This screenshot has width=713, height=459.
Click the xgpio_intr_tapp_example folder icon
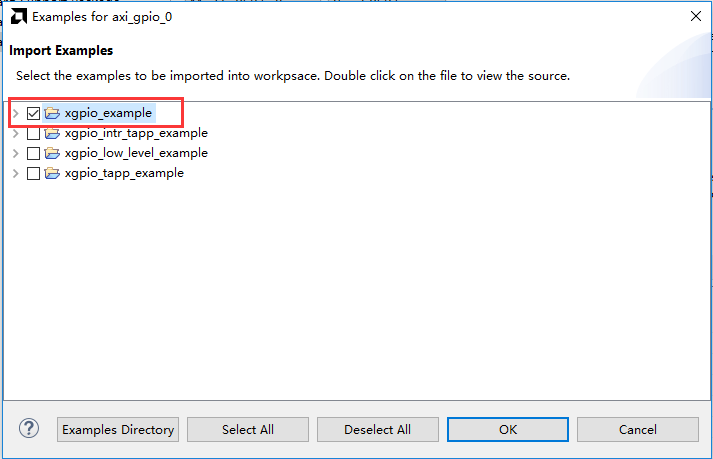click(52, 133)
